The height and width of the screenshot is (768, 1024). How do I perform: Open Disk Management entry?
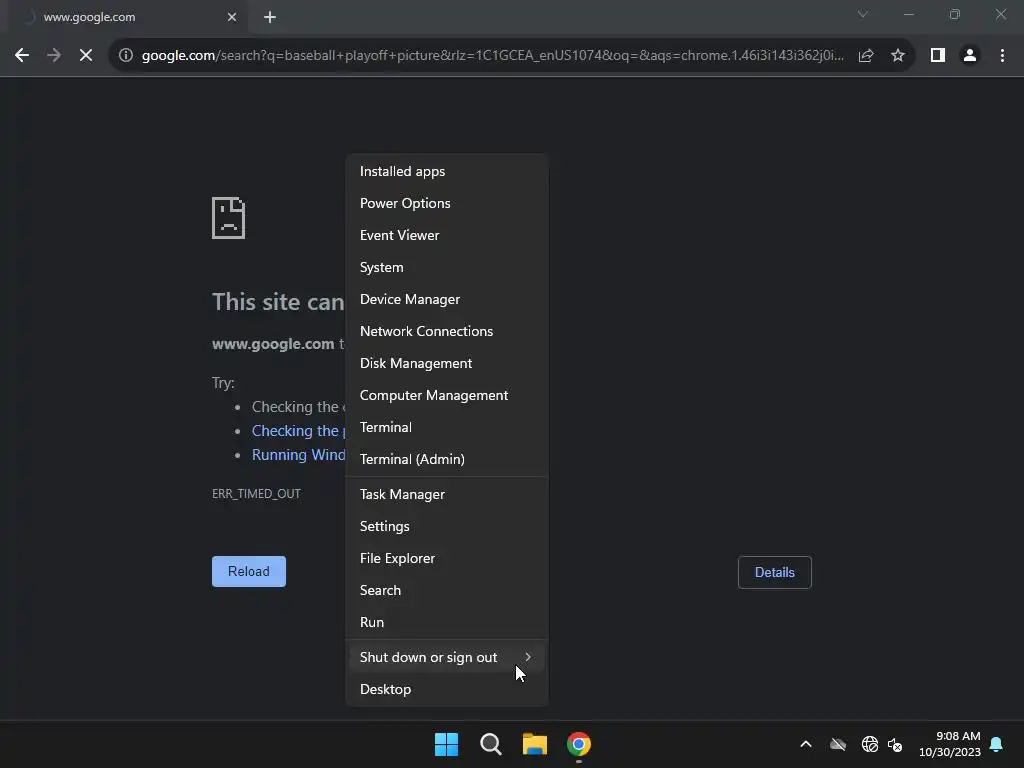pos(447,363)
